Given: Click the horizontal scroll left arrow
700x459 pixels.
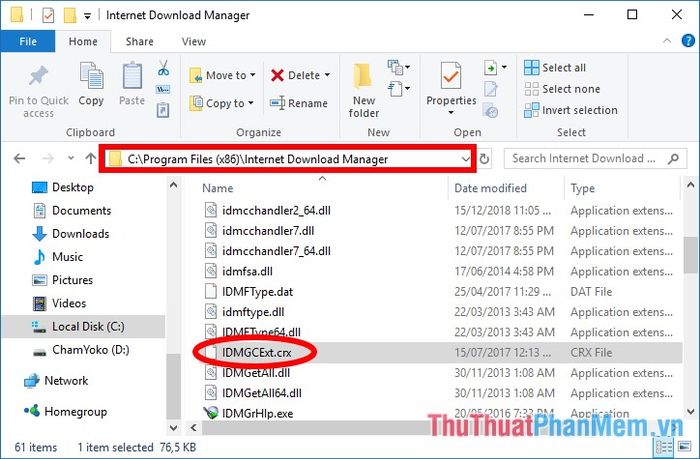Looking at the screenshot, I should [x=193, y=428].
